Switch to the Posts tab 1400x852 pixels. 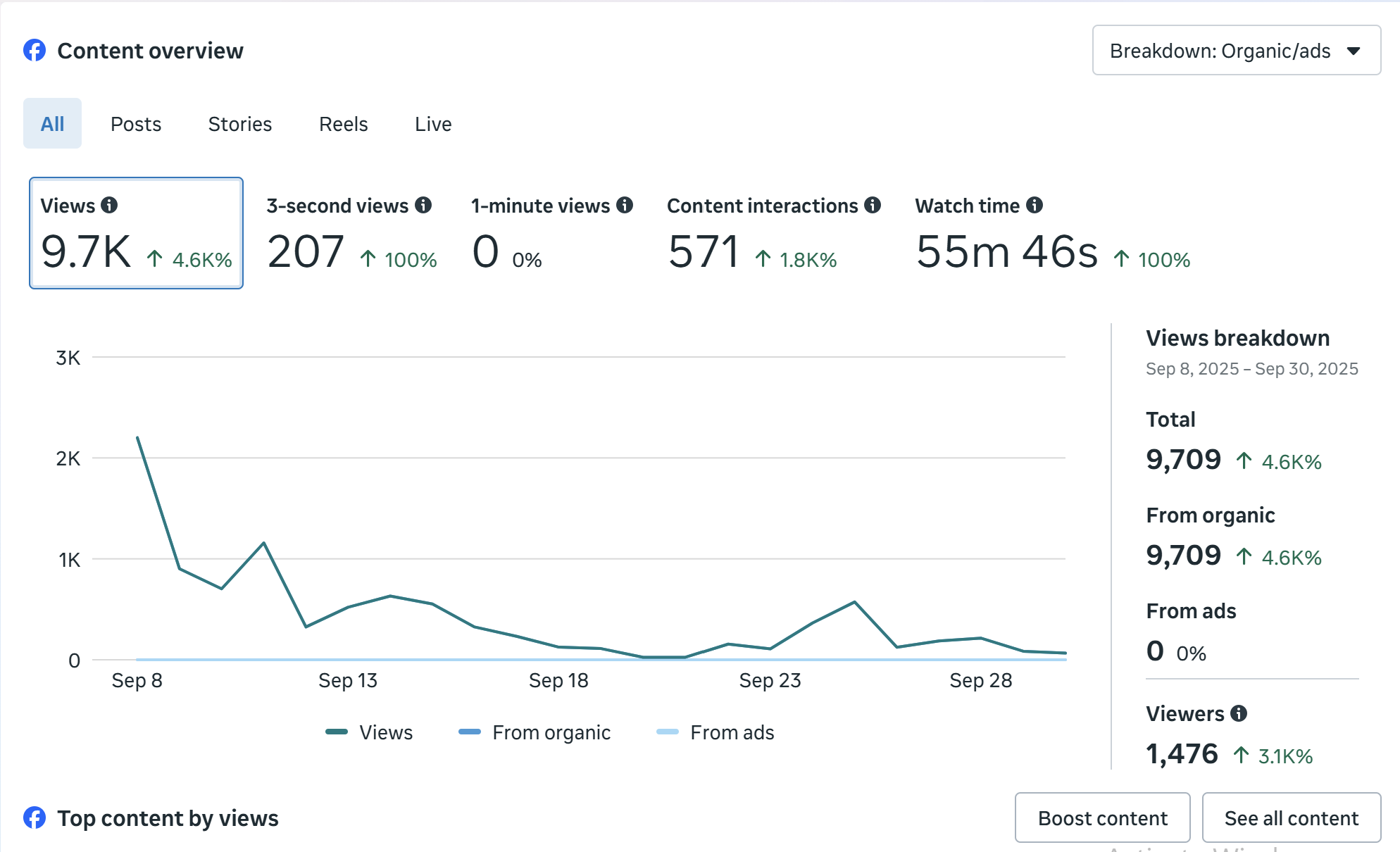tap(136, 124)
